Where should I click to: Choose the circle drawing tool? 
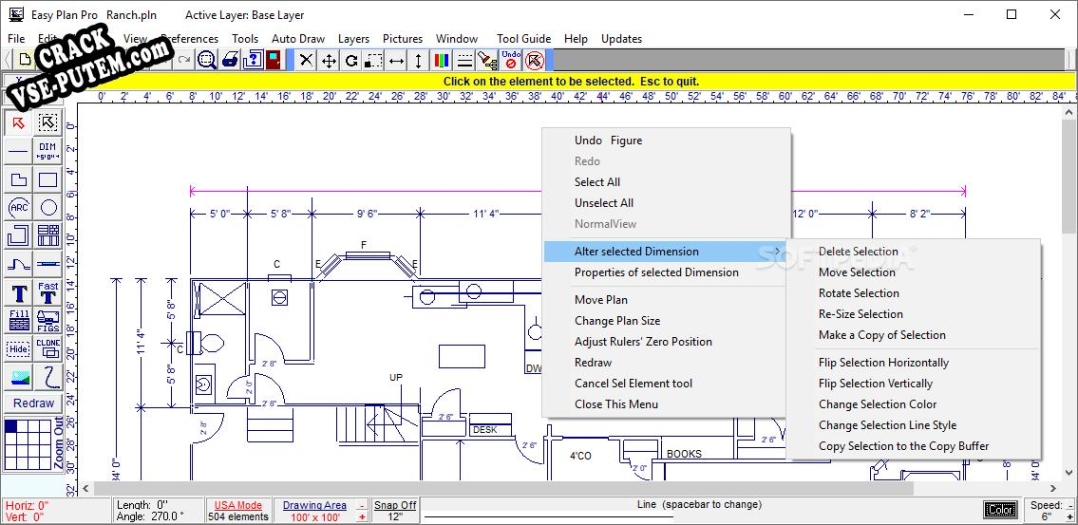click(x=48, y=207)
